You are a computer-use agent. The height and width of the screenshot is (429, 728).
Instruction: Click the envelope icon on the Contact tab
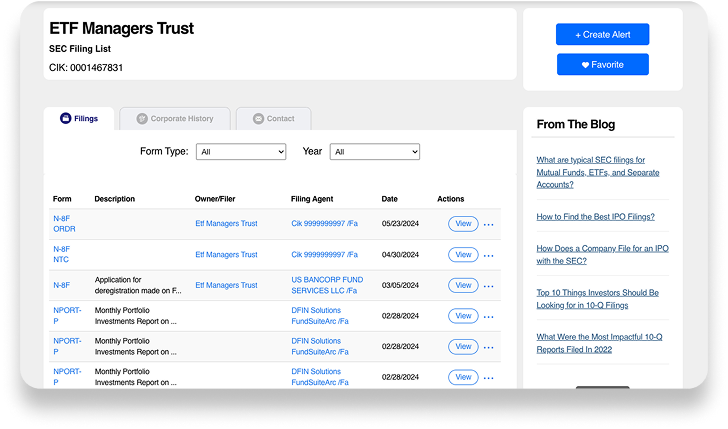point(258,118)
